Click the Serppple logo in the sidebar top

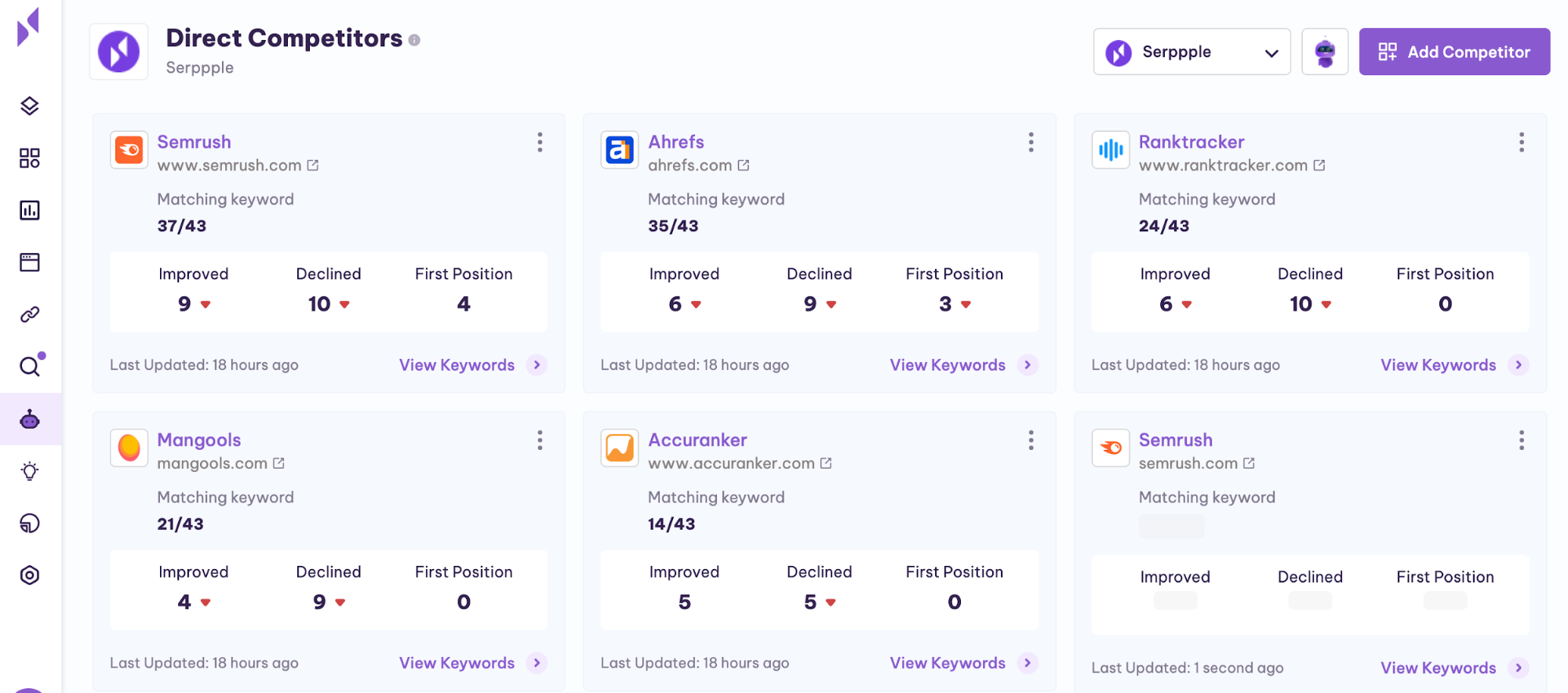tap(28, 27)
